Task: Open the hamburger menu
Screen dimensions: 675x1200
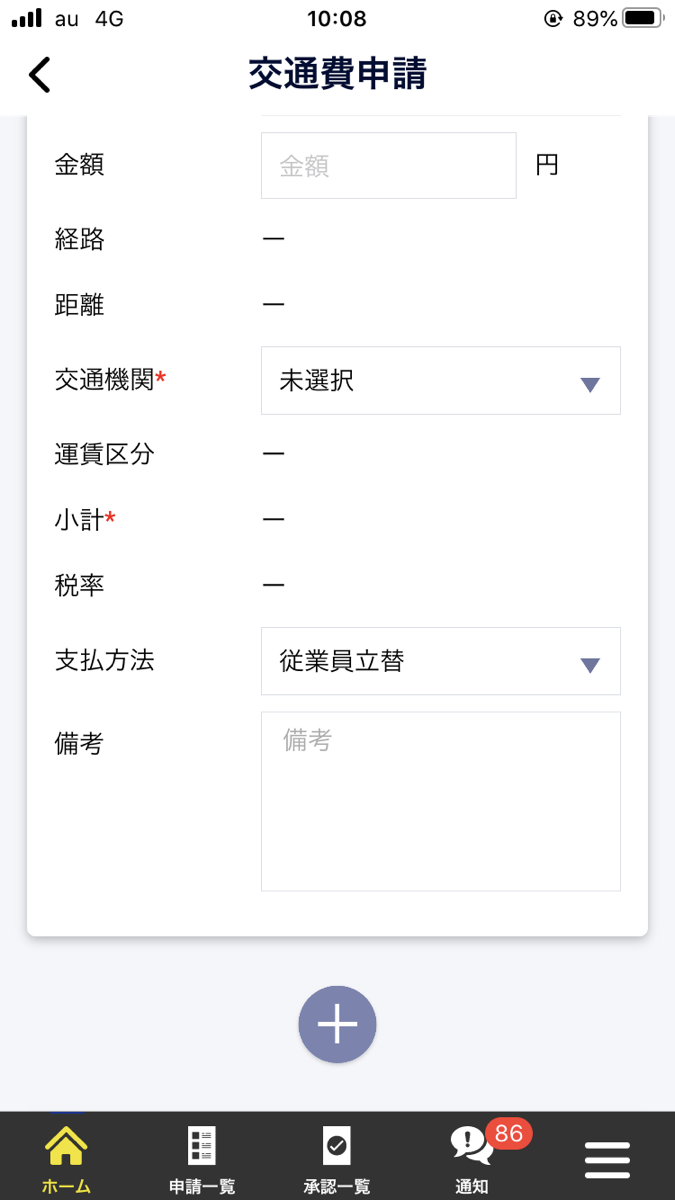Action: coord(607,1159)
